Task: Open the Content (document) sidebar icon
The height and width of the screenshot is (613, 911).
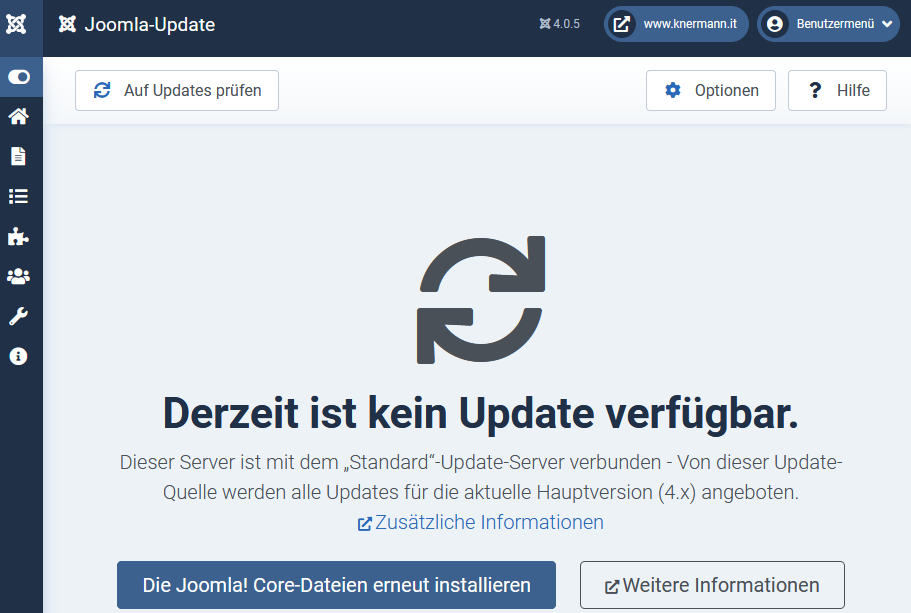Action: (x=19, y=156)
